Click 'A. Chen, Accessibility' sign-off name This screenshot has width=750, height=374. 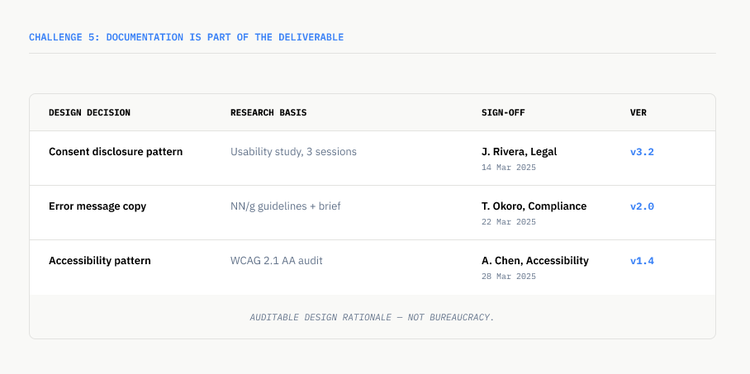pos(535,261)
